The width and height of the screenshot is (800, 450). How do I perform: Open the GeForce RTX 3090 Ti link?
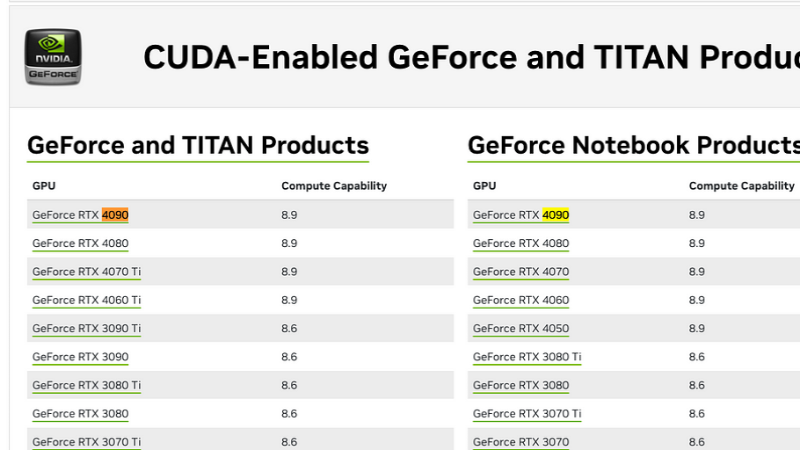[x=86, y=329]
